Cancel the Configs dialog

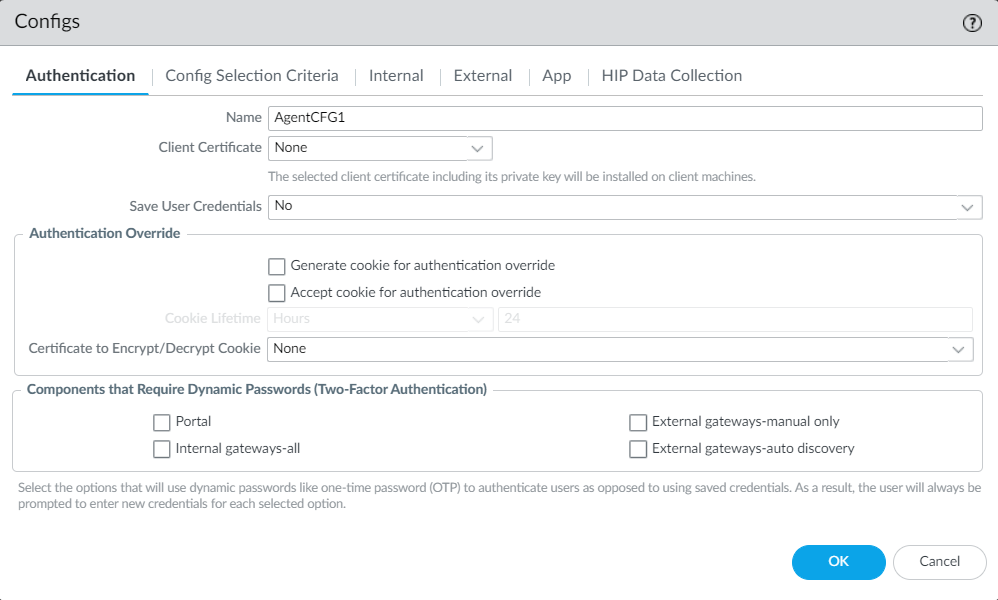tap(939, 562)
